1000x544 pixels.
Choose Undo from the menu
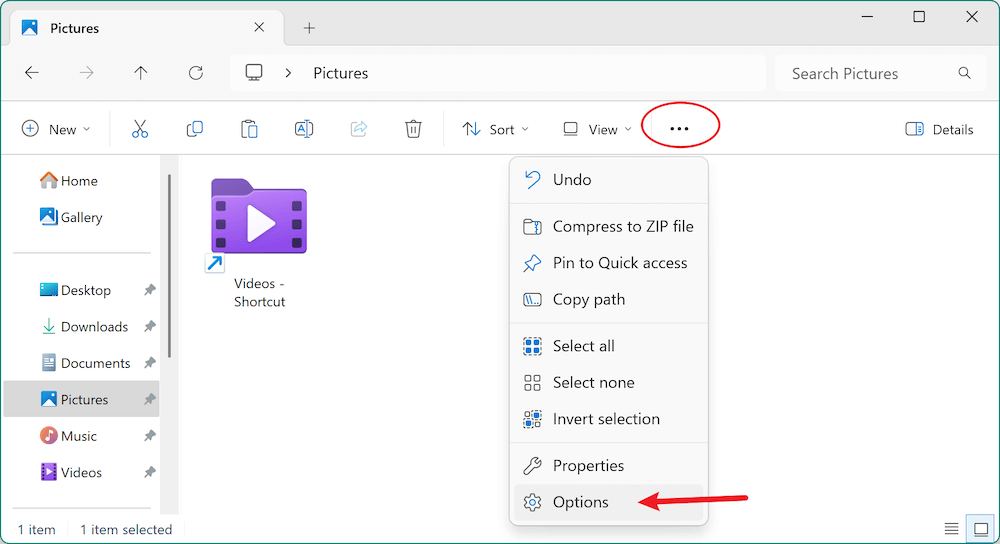[x=609, y=180]
